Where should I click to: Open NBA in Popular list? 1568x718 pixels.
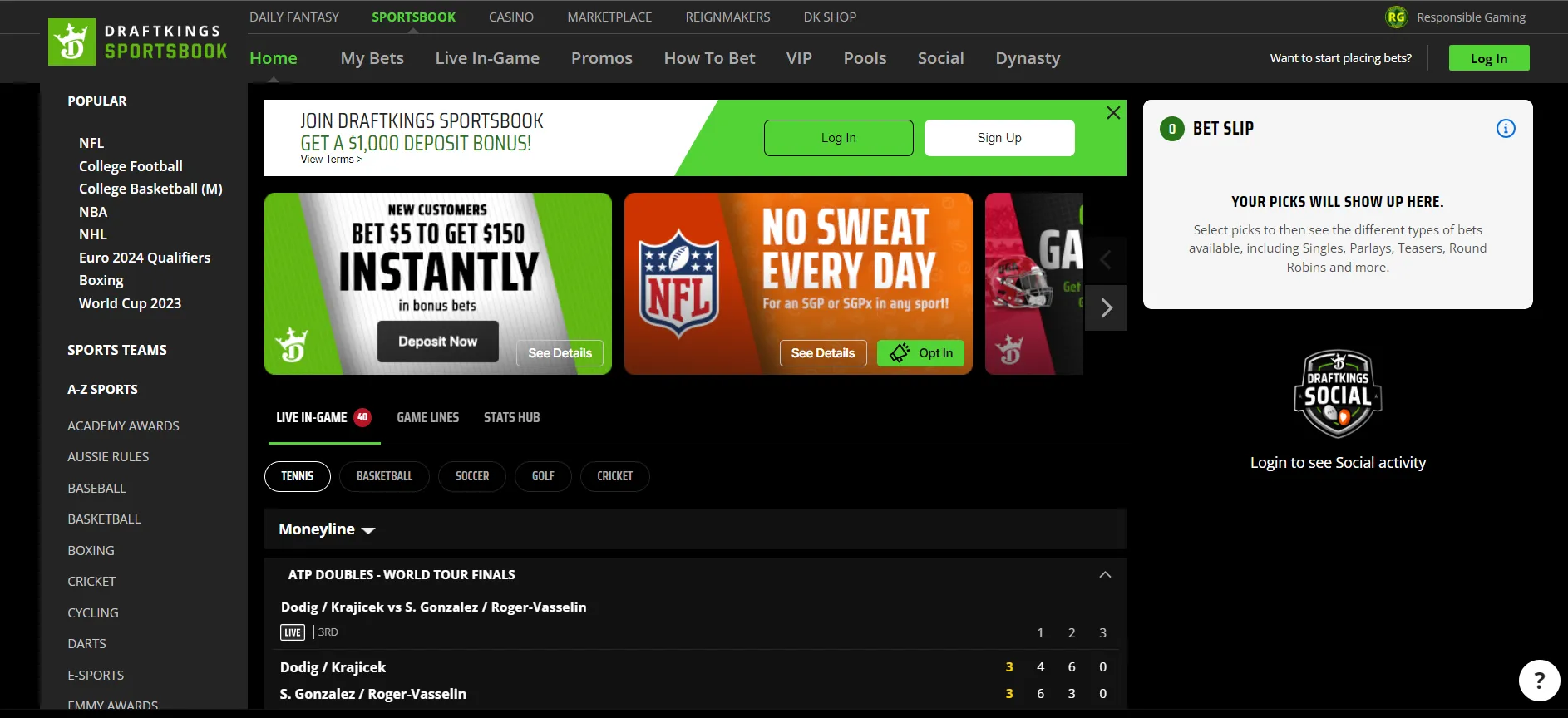tap(93, 212)
